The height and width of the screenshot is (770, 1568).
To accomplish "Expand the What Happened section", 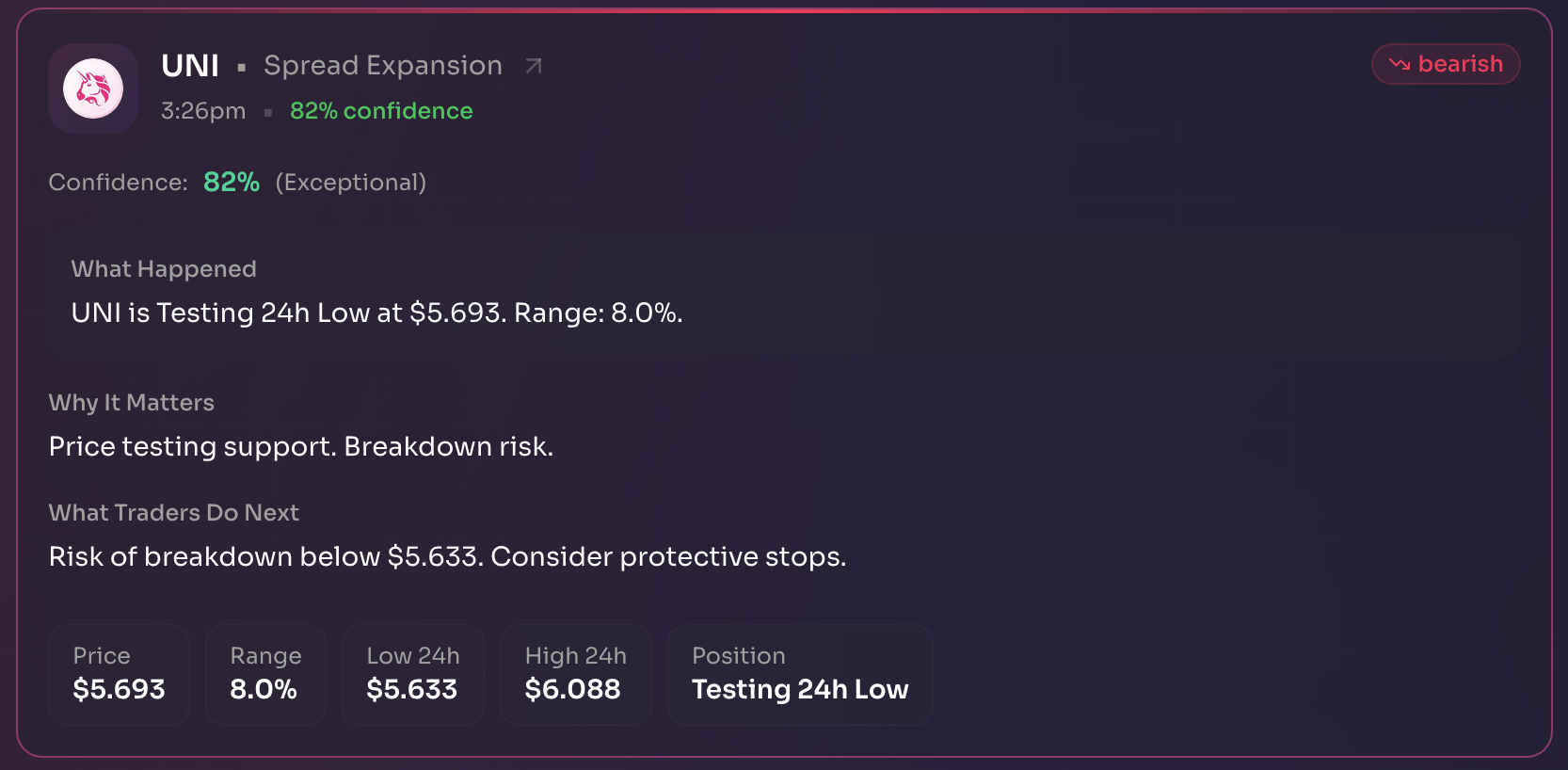I will point(164,269).
